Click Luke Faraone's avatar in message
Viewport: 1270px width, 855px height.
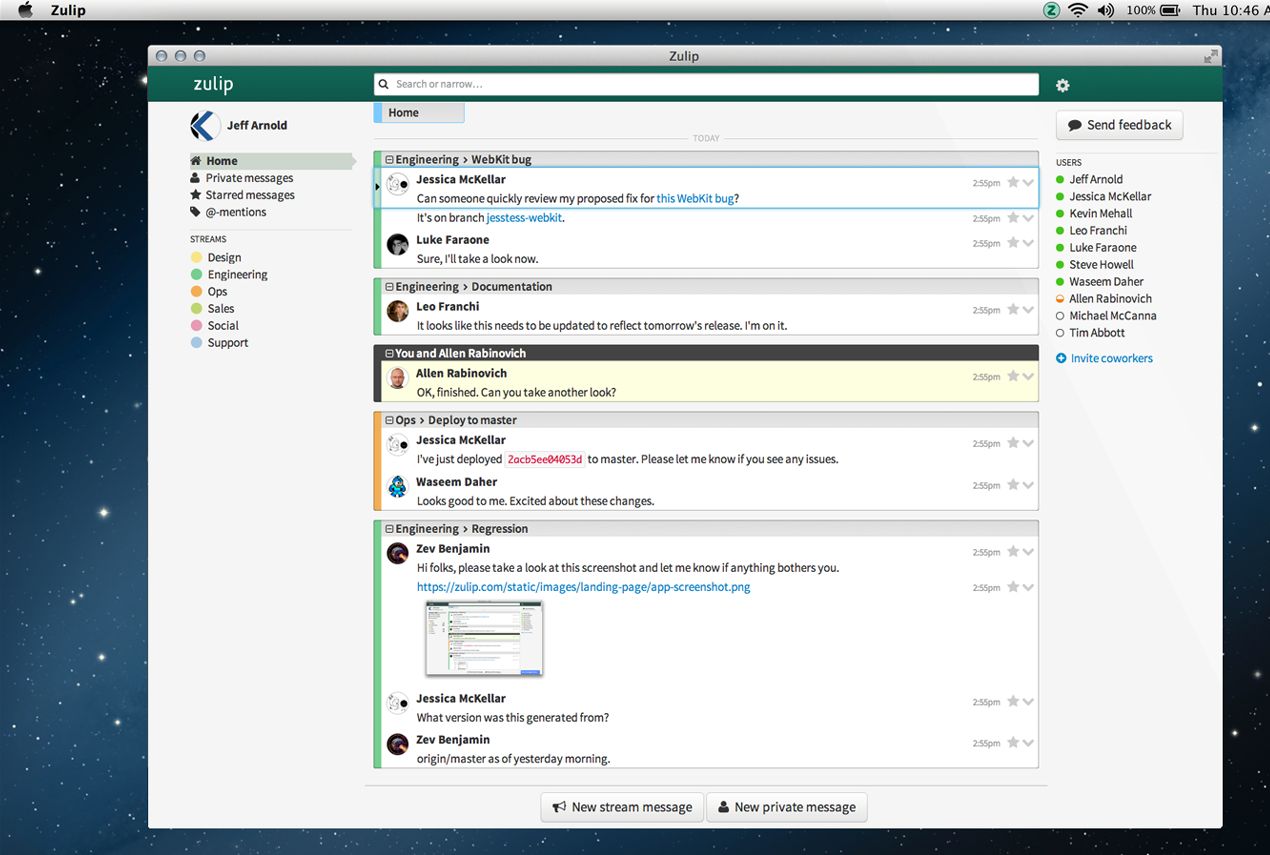click(398, 244)
